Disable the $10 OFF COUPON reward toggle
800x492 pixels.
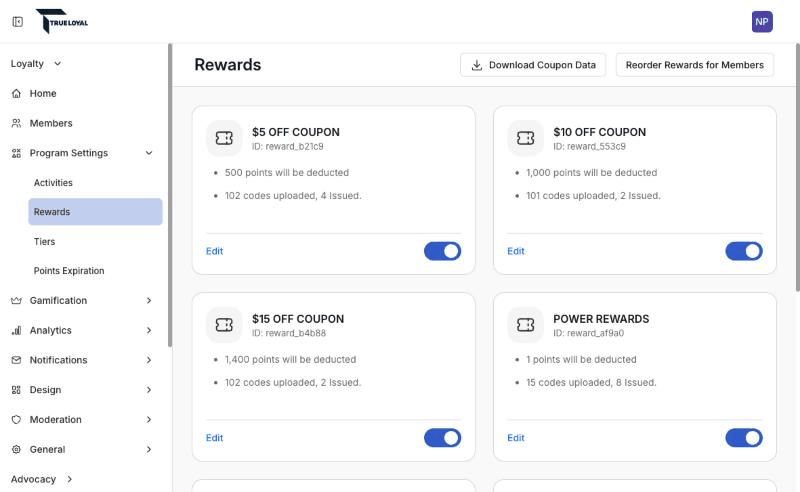(x=744, y=251)
